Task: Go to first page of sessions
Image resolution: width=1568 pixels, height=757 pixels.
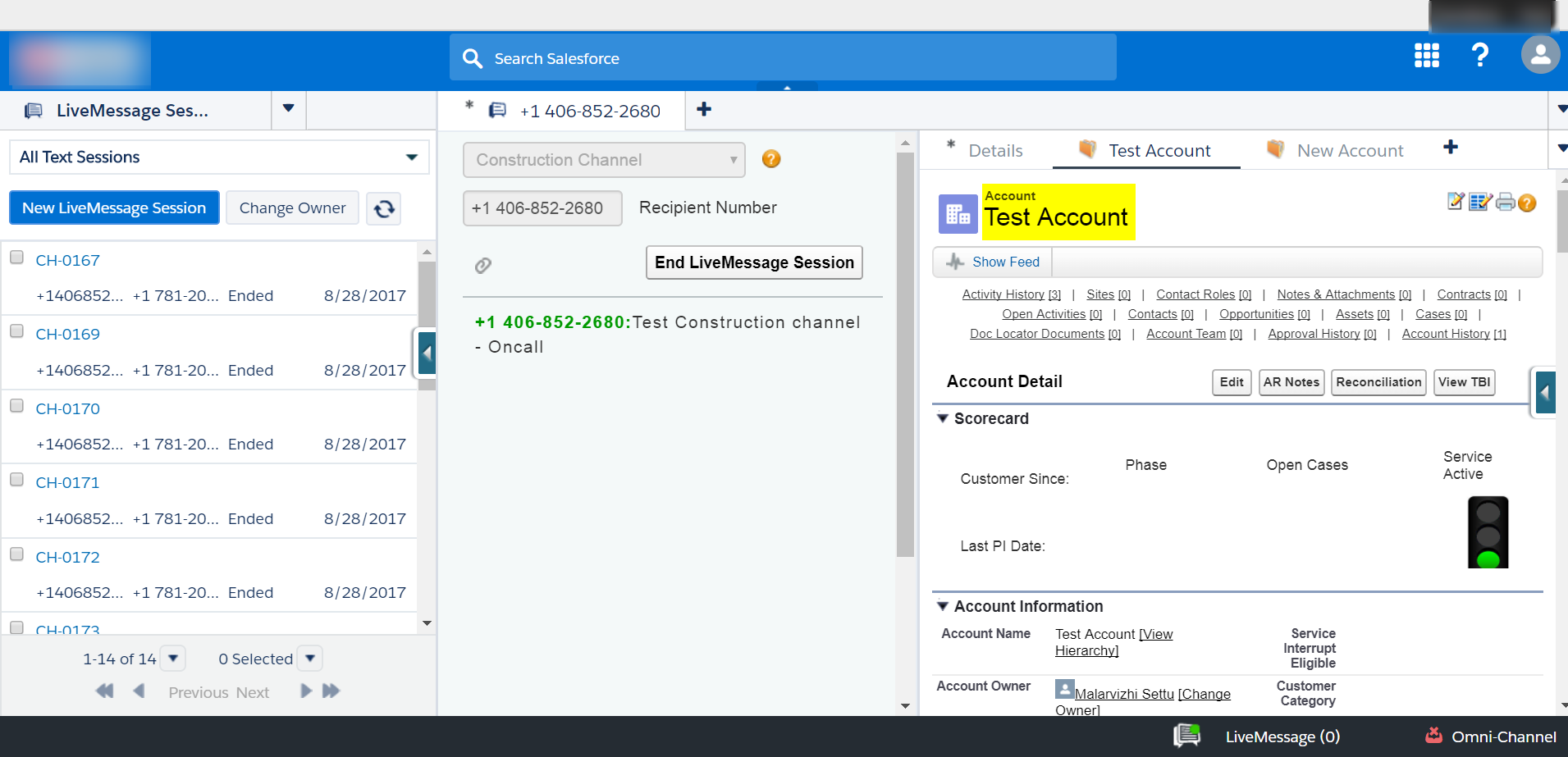Action: (x=105, y=691)
